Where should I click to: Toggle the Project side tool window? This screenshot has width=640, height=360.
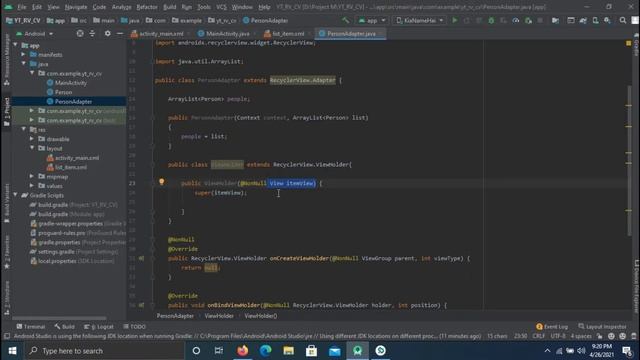coord(7,112)
